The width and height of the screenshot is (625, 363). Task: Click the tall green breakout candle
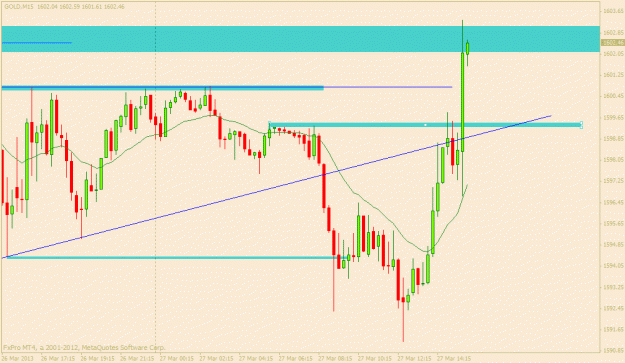coord(463,102)
